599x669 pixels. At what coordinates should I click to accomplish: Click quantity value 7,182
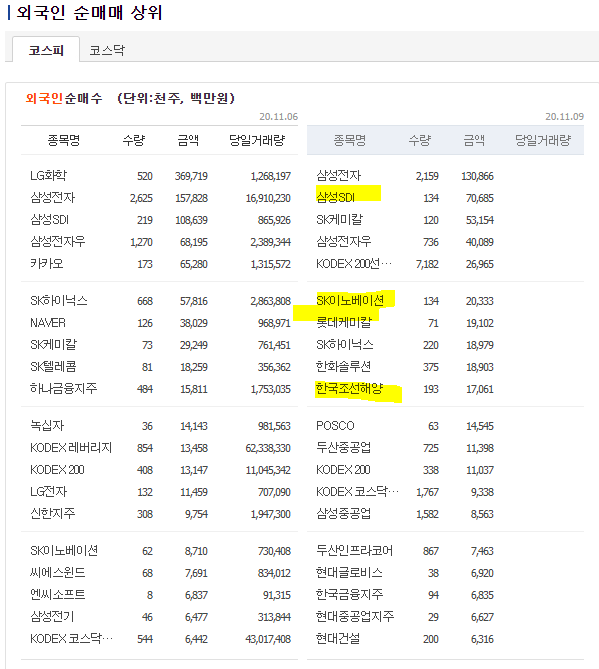(x=427, y=264)
